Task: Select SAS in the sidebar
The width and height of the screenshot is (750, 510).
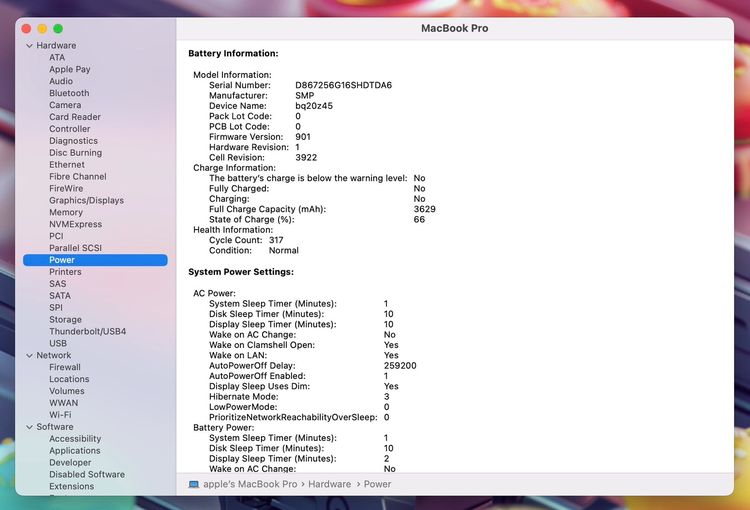Action: [58, 284]
